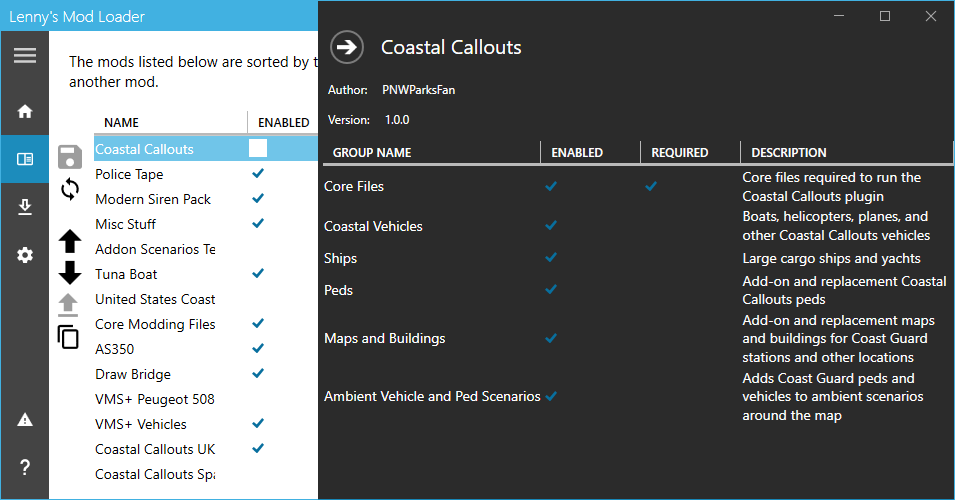Viewport: 955px width, 500px height.
Task: Click the warning triangle icon
Action: (25, 419)
